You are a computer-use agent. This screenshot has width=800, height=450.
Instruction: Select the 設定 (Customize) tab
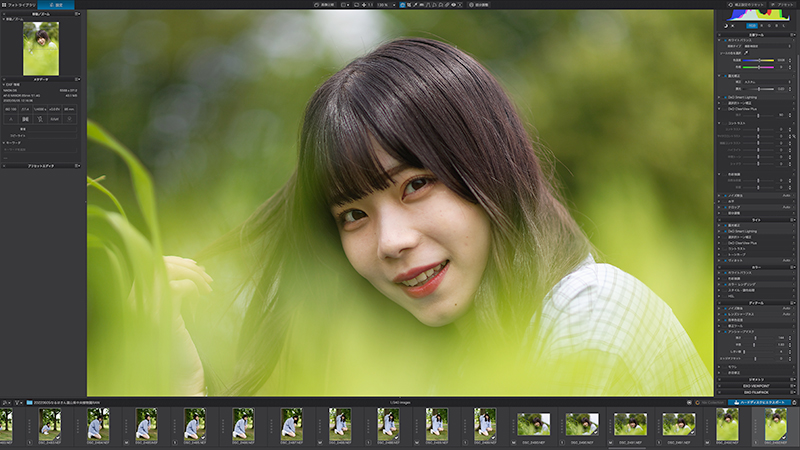56,5
